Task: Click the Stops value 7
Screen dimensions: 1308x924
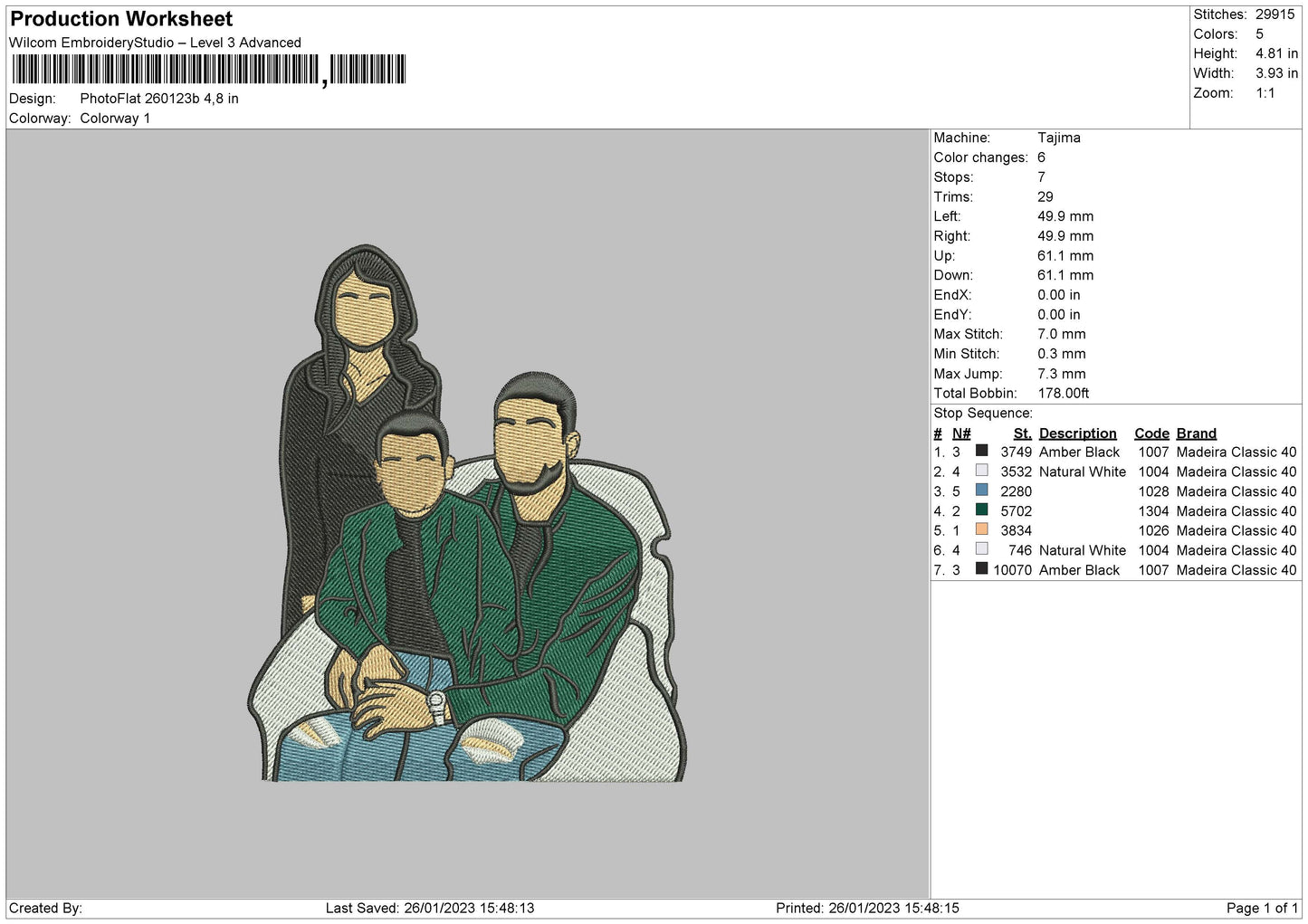Action: click(1042, 177)
